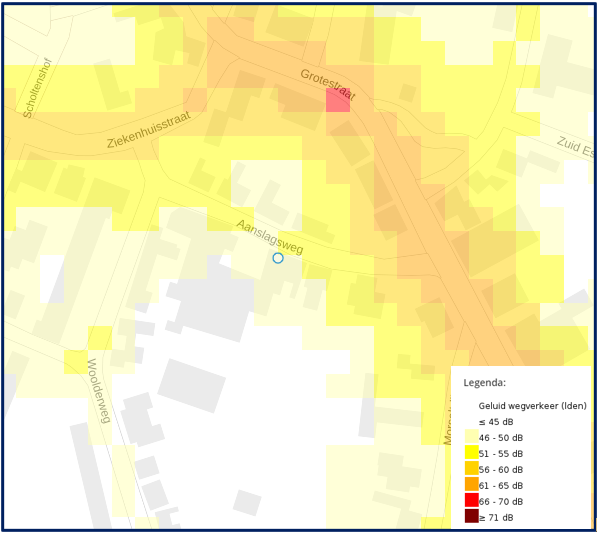Click the blue circle location marker
The height and width of the screenshot is (534, 599).
tap(278, 259)
